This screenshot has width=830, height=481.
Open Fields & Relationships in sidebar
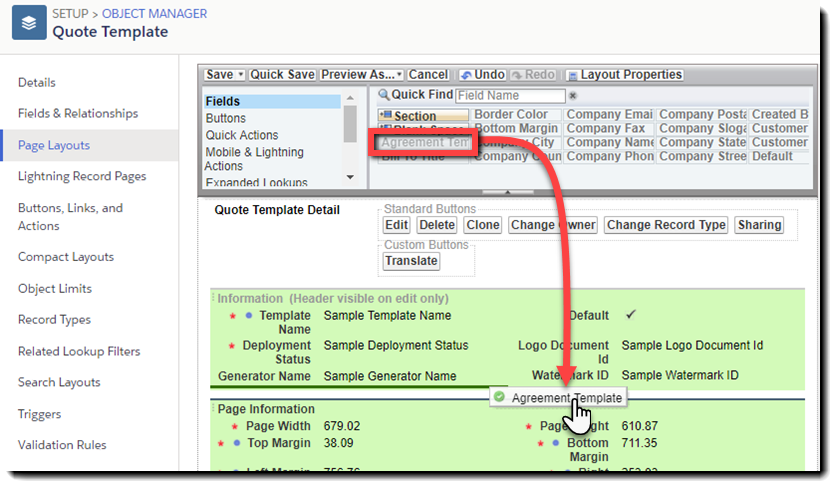pyautogui.click(x=78, y=113)
